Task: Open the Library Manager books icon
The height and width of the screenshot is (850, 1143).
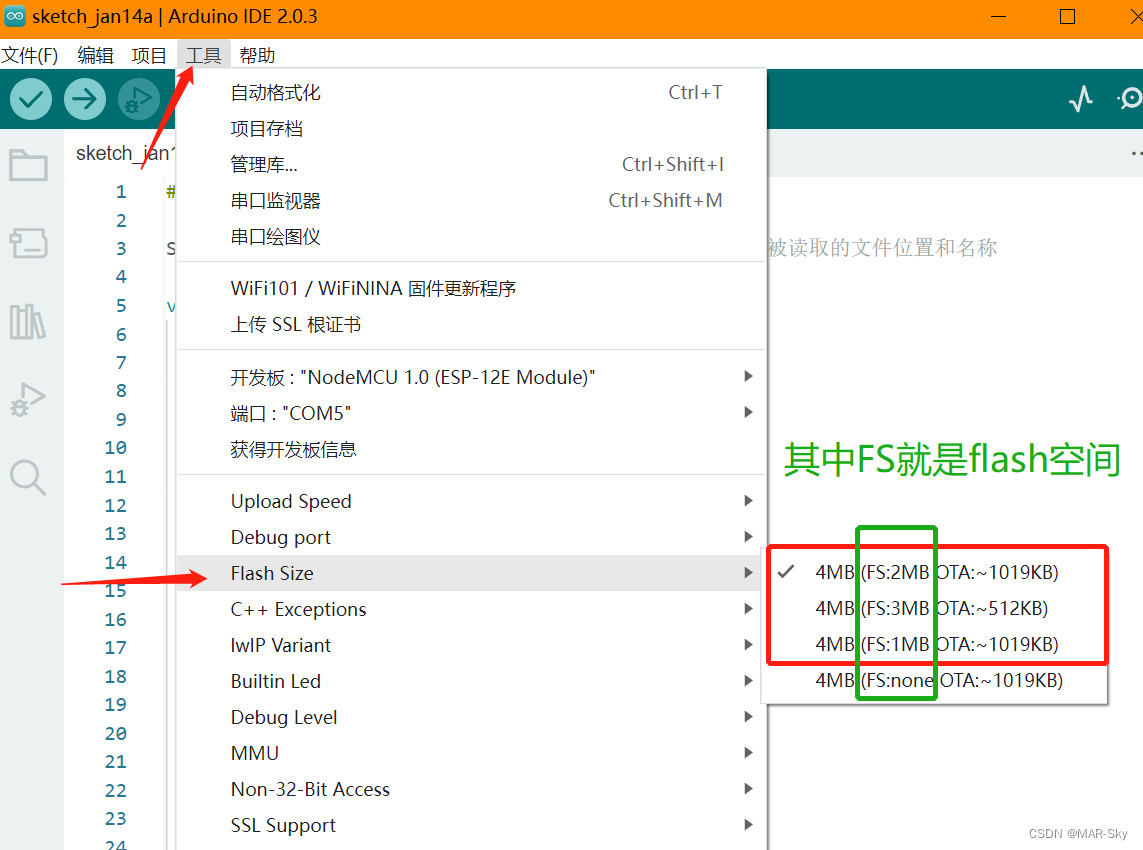Action: pyautogui.click(x=28, y=321)
